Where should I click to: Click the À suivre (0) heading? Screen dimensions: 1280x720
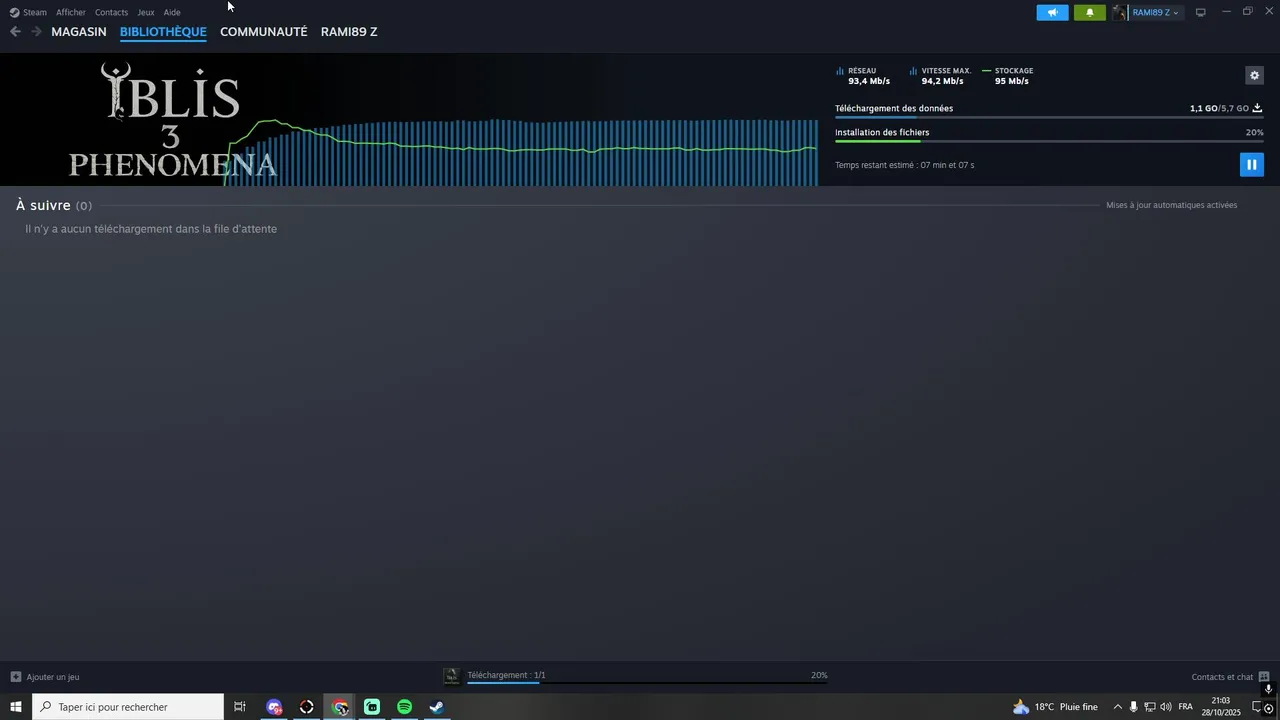tap(54, 205)
